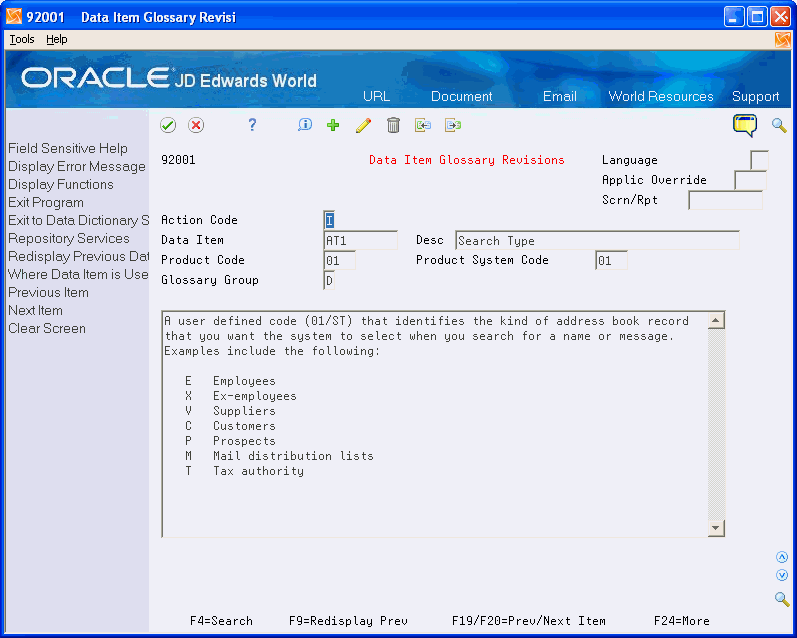Open the Email banner link
Screen dimensions: 797x638
pos(560,97)
